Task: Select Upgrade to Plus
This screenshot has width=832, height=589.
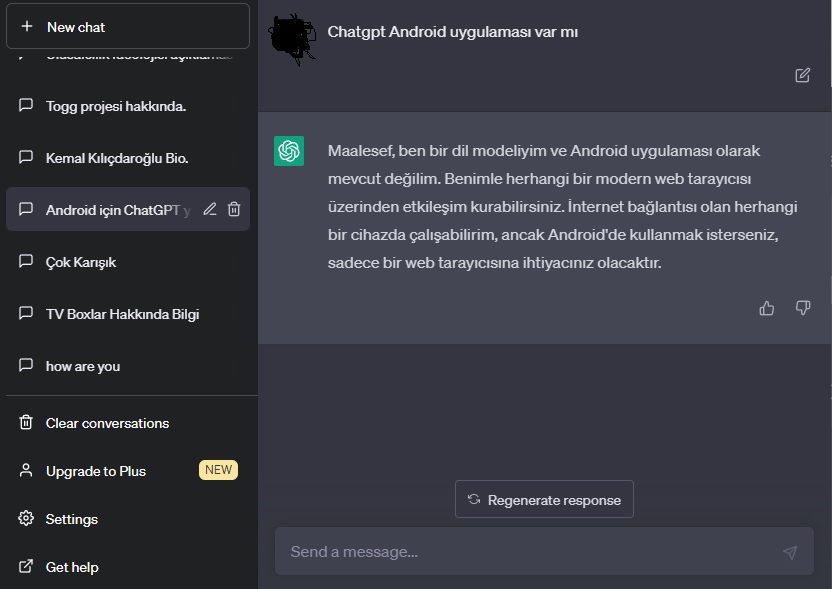Action: pos(128,471)
